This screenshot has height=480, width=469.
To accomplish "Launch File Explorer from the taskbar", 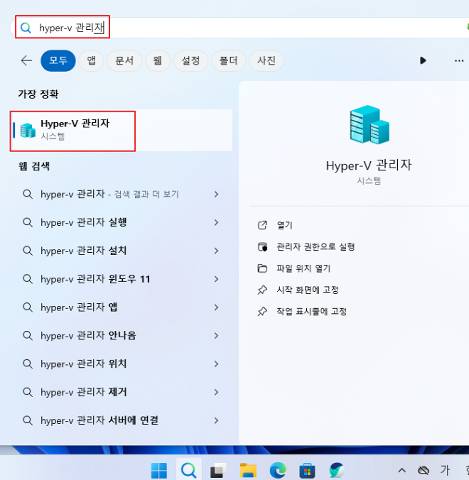I will pyautogui.click(x=248, y=470).
